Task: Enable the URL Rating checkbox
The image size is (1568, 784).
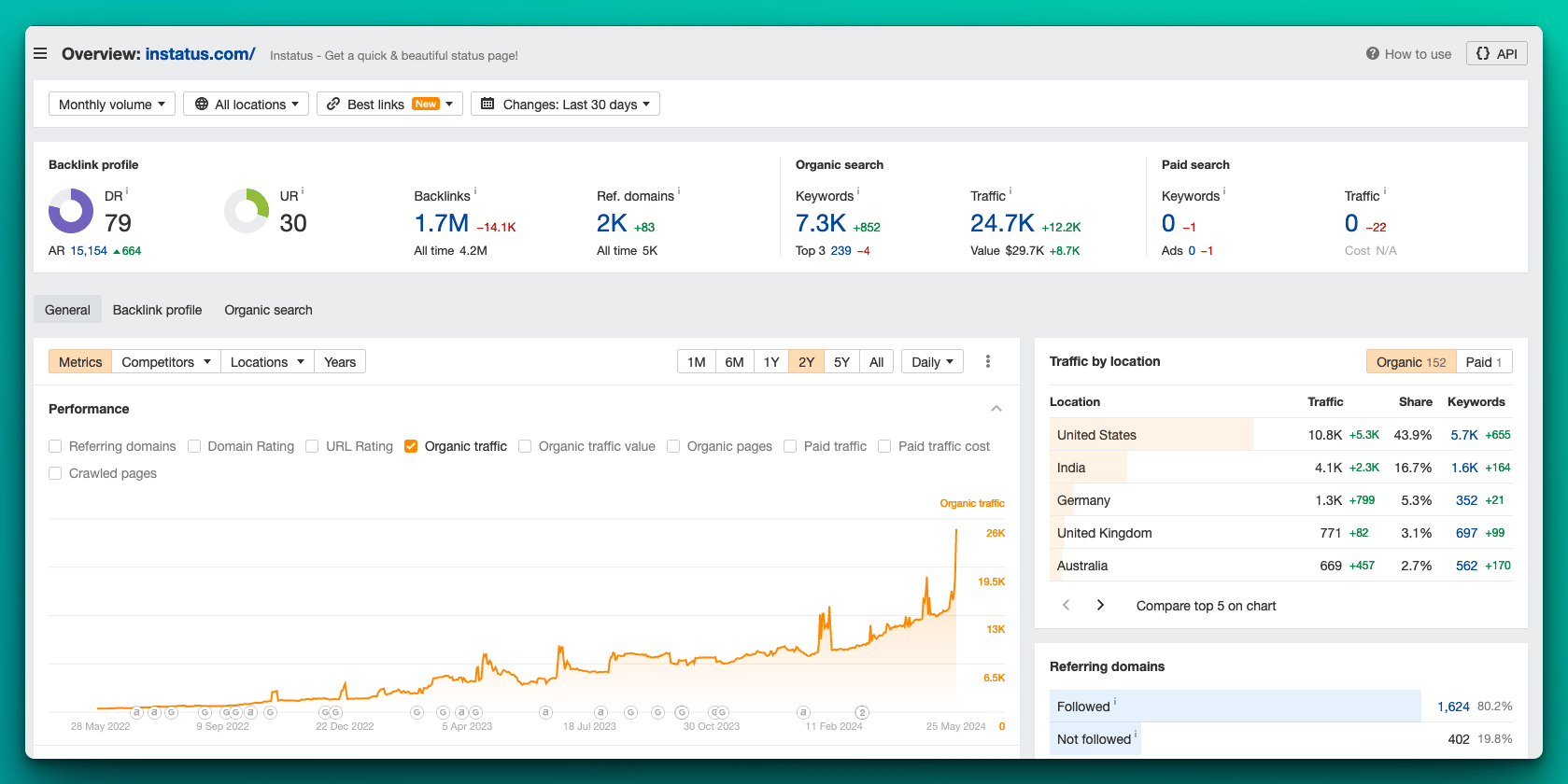Action: click(312, 446)
